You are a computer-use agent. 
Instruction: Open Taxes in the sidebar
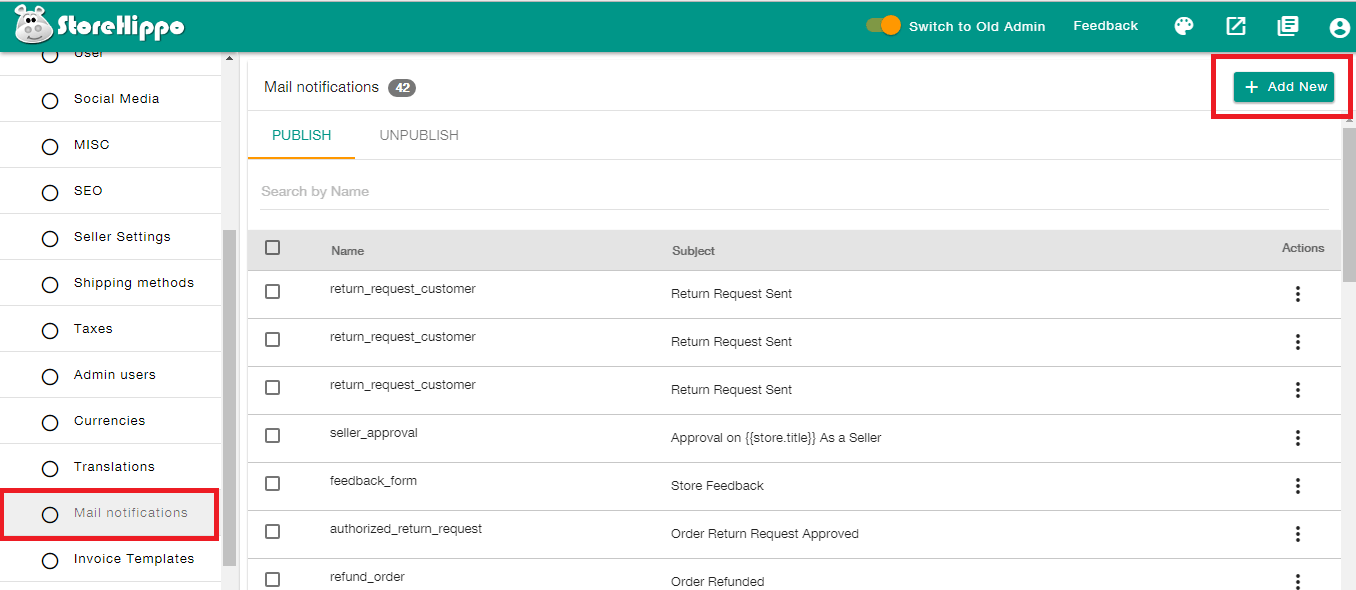tap(110, 329)
